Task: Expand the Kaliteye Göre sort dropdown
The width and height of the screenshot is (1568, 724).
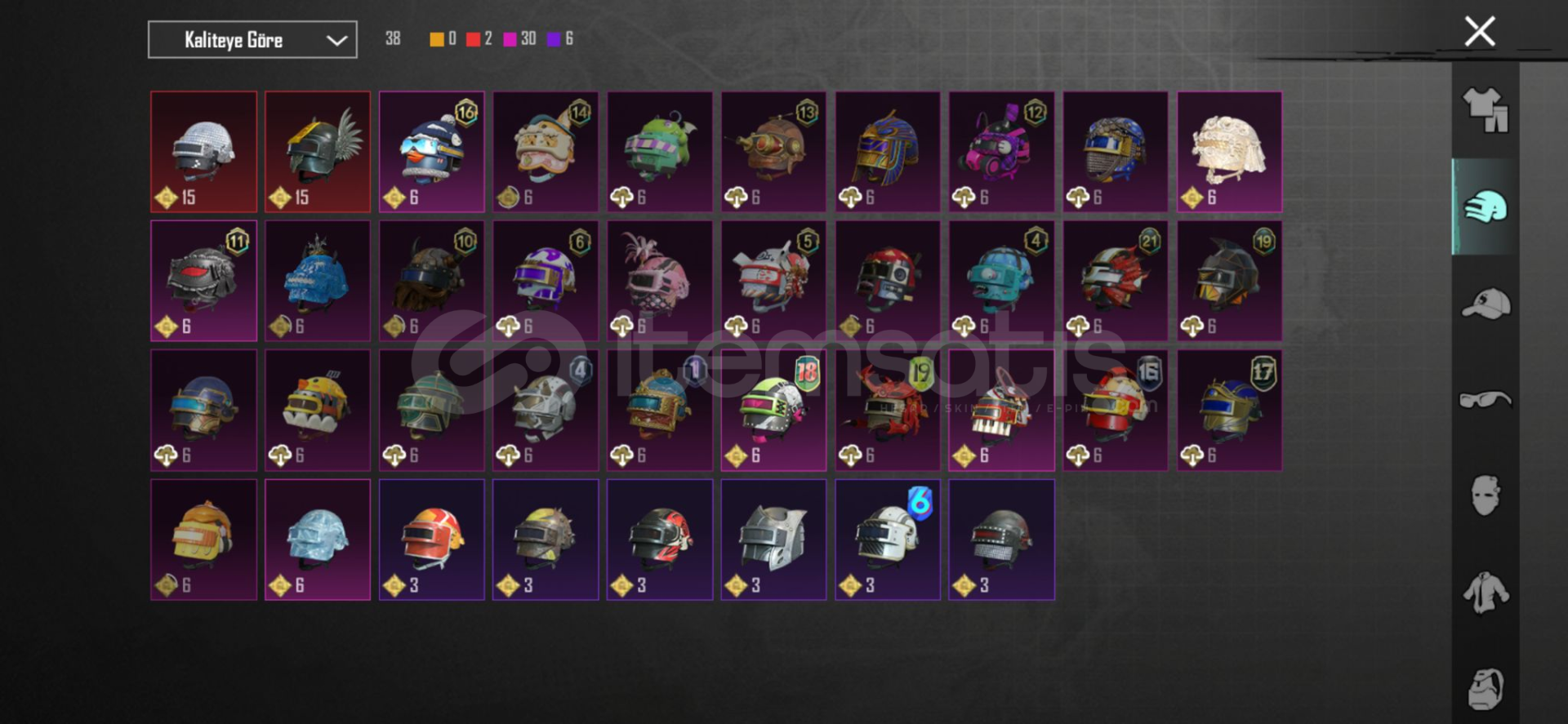Action: (252, 39)
